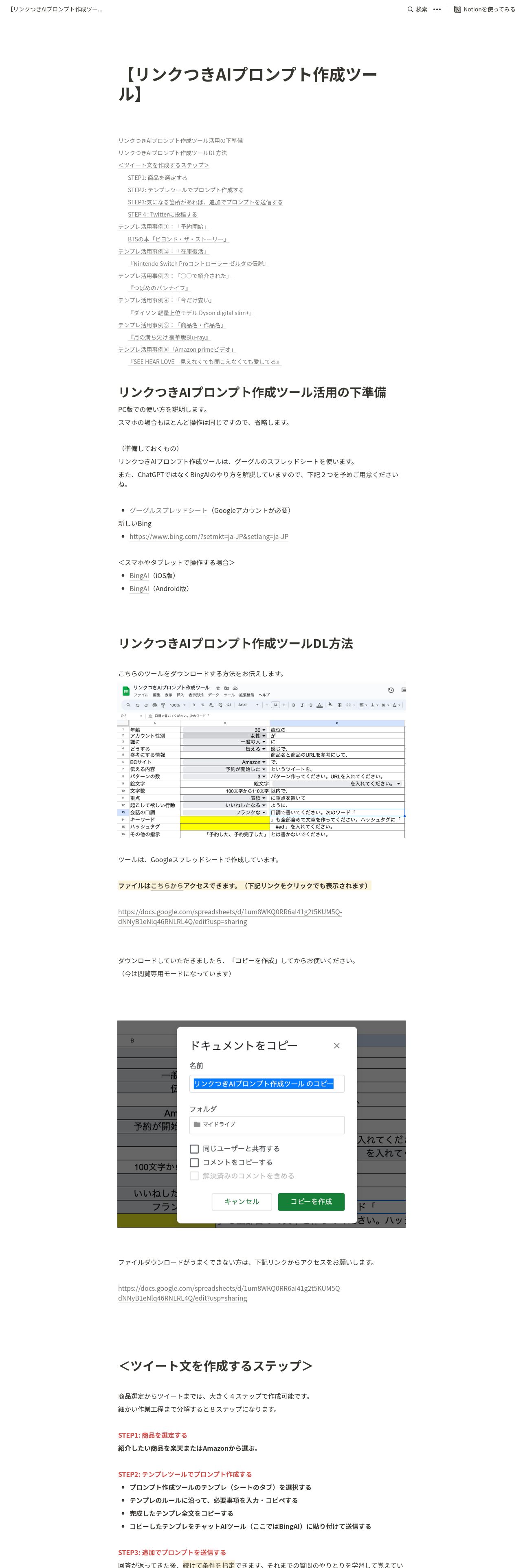Go to STEP 4 : Twitterに投稿する contents link
Image resolution: width=523 pixels, height=1568 pixels.
(x=163, y=214)
